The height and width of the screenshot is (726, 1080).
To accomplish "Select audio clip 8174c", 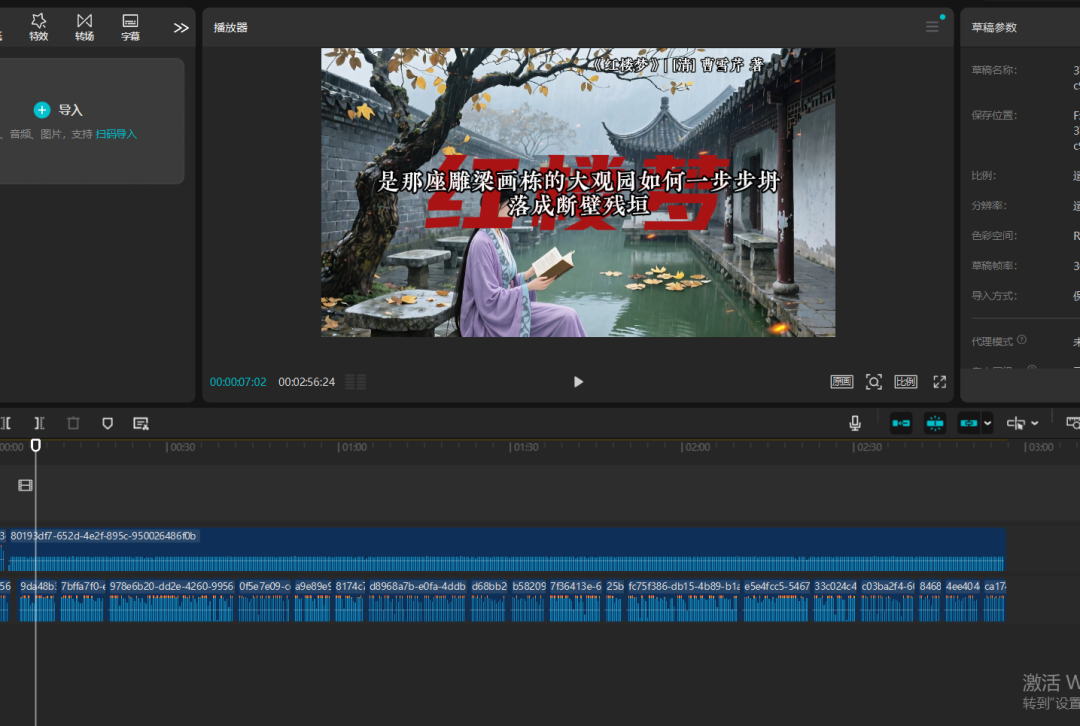I will (350, 601).
